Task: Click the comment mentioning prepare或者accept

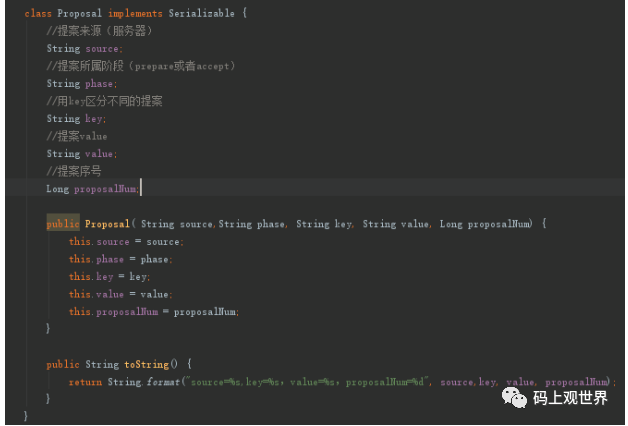Action: 140,66
